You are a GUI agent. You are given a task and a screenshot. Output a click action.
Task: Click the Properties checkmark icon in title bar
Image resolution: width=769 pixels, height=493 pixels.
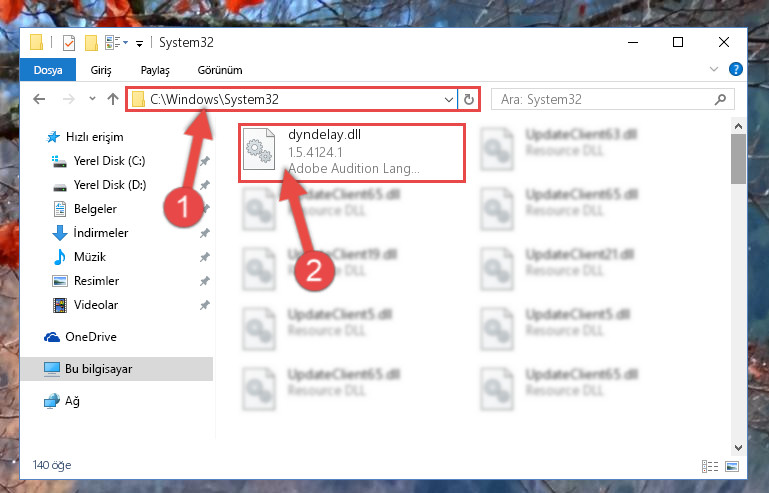[x=69, y=43]
